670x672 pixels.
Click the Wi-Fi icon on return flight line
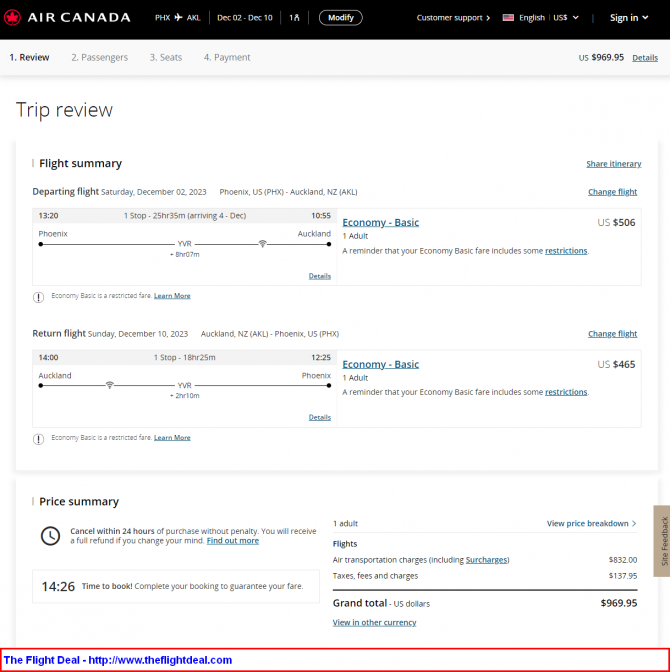(x=110, y=385)
